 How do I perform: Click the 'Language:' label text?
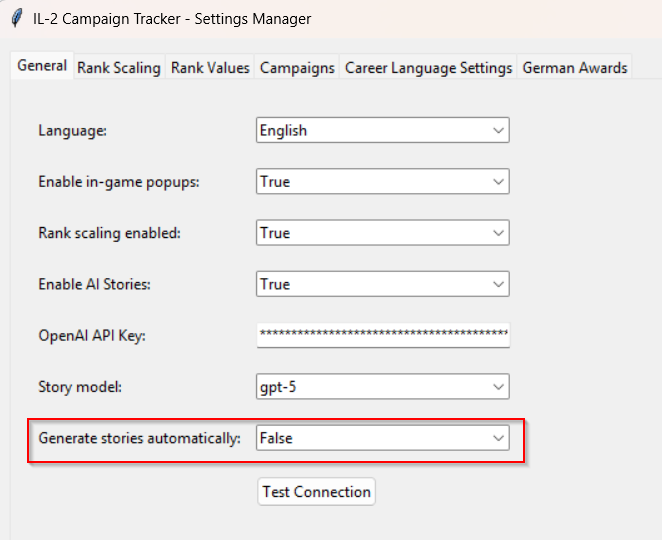point(72,131)
